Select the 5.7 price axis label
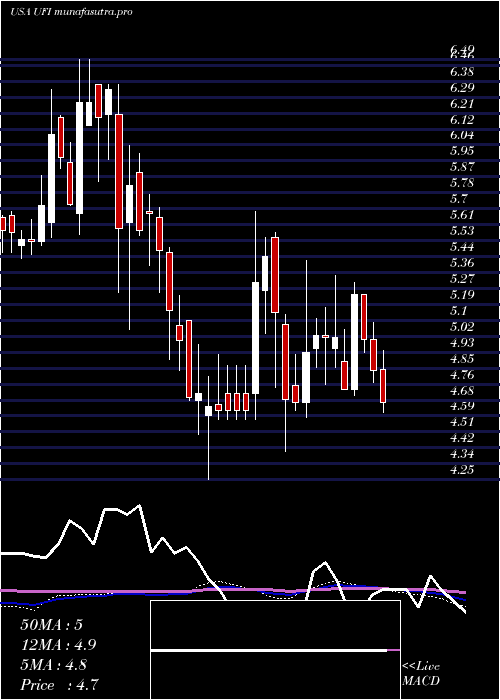Viewport: 500px width, 700px height. point(459,199)
